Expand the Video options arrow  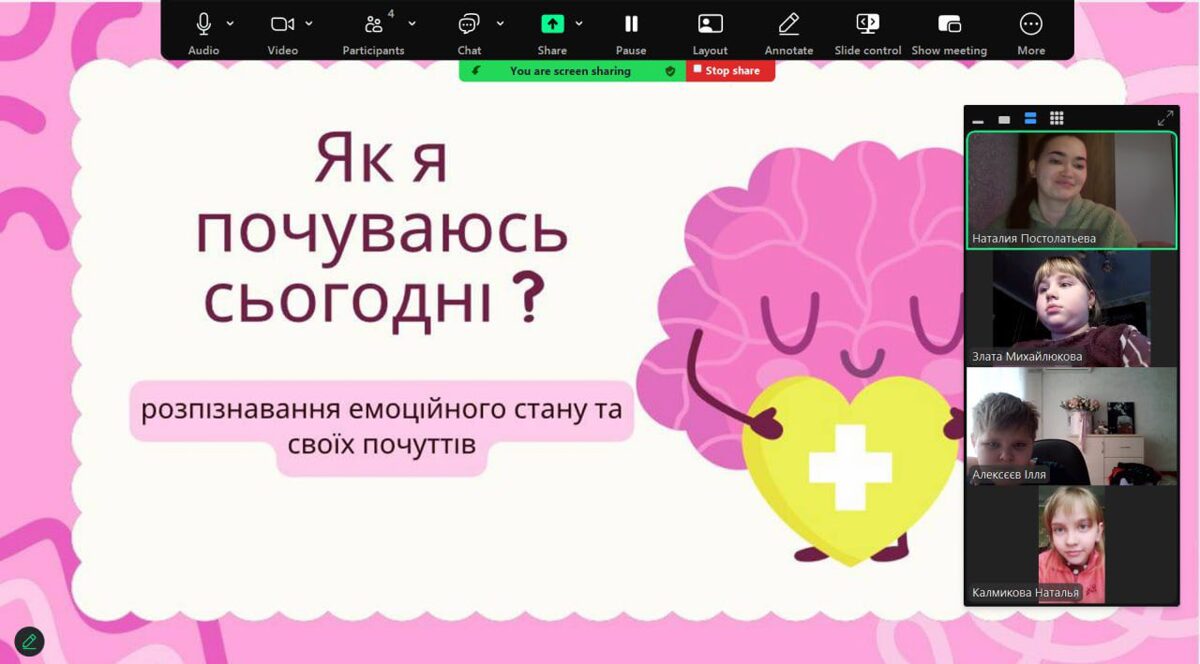pyautogui.click(x=309, y=23)
